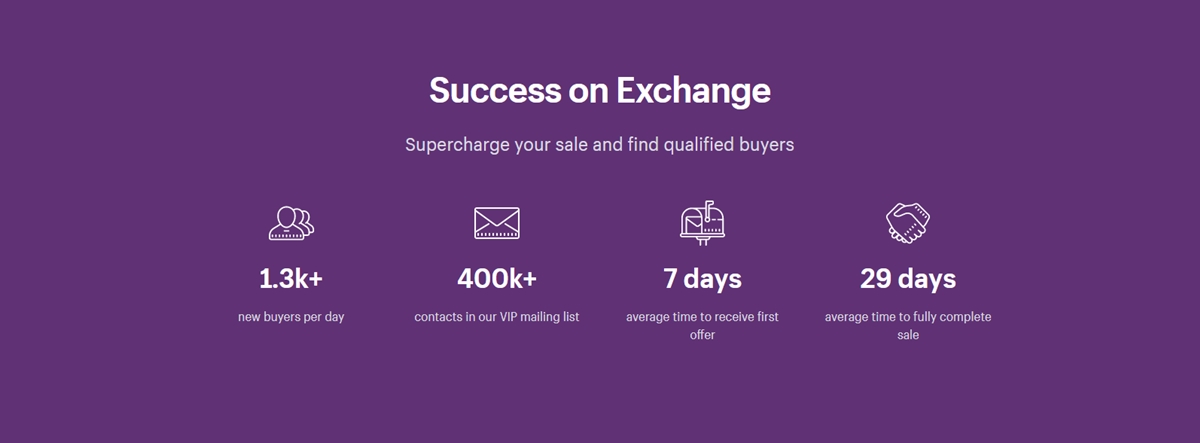This screenshot has height=443, width=1200.
Task: Click "average time to receive first" caption line
Action: click(702, 317)
